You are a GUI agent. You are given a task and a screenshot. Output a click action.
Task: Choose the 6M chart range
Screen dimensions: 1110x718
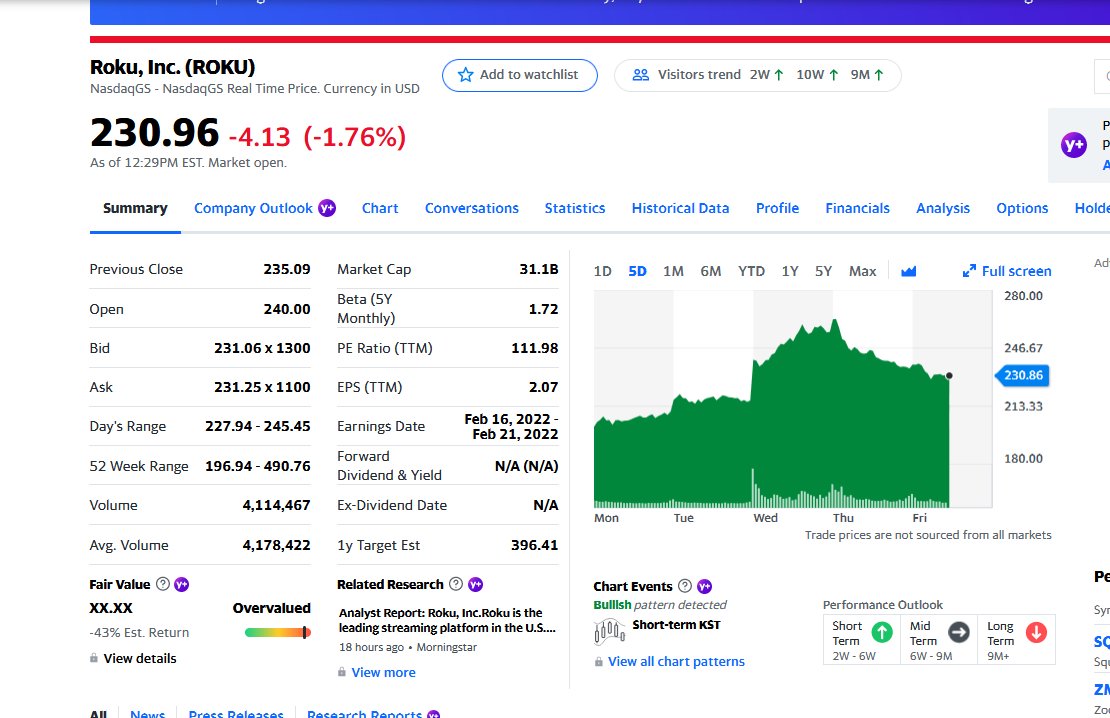click(x=711, y=271)
